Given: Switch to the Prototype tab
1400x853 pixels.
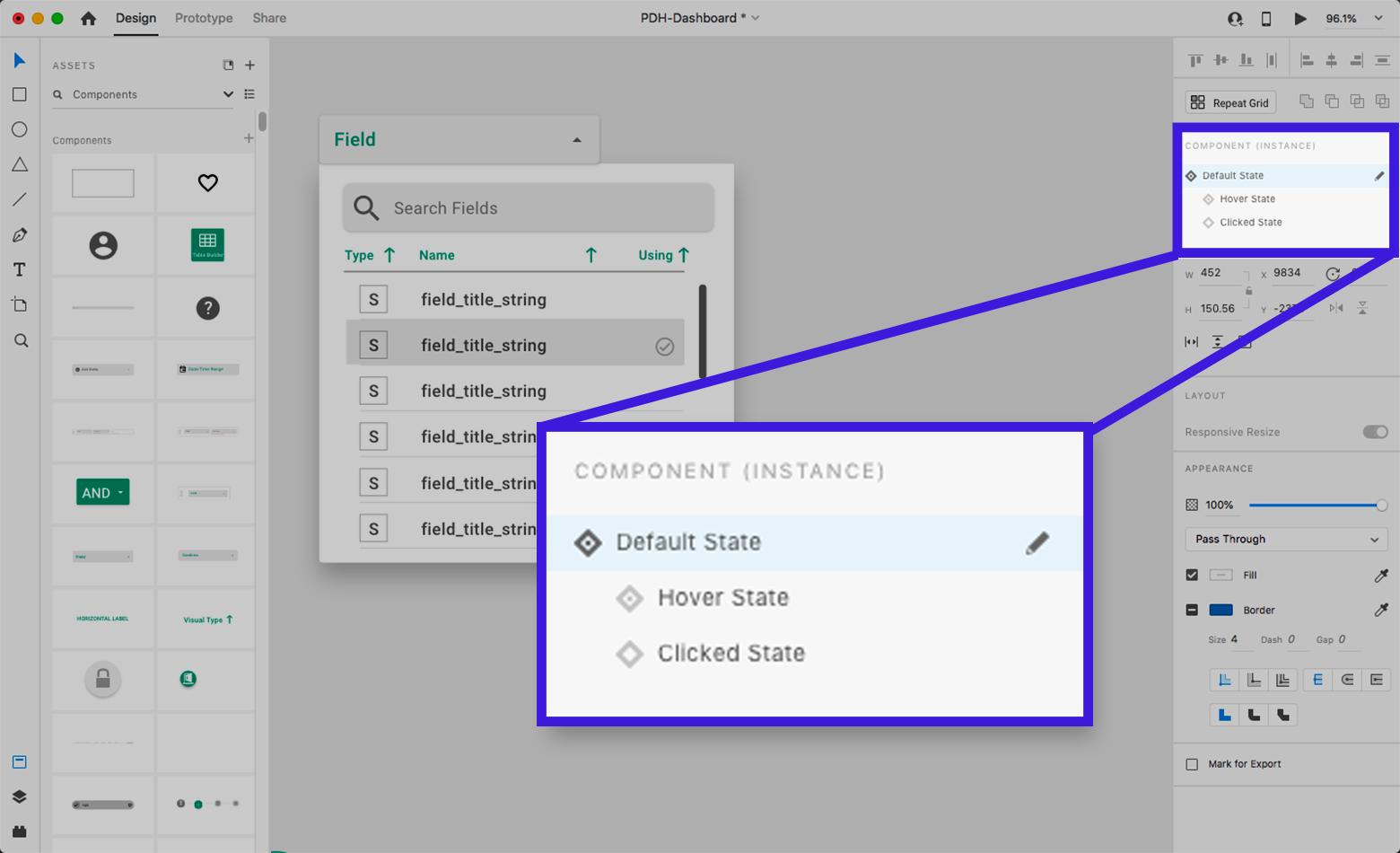Looking at the screenshot, I should (x=204, y=18).
